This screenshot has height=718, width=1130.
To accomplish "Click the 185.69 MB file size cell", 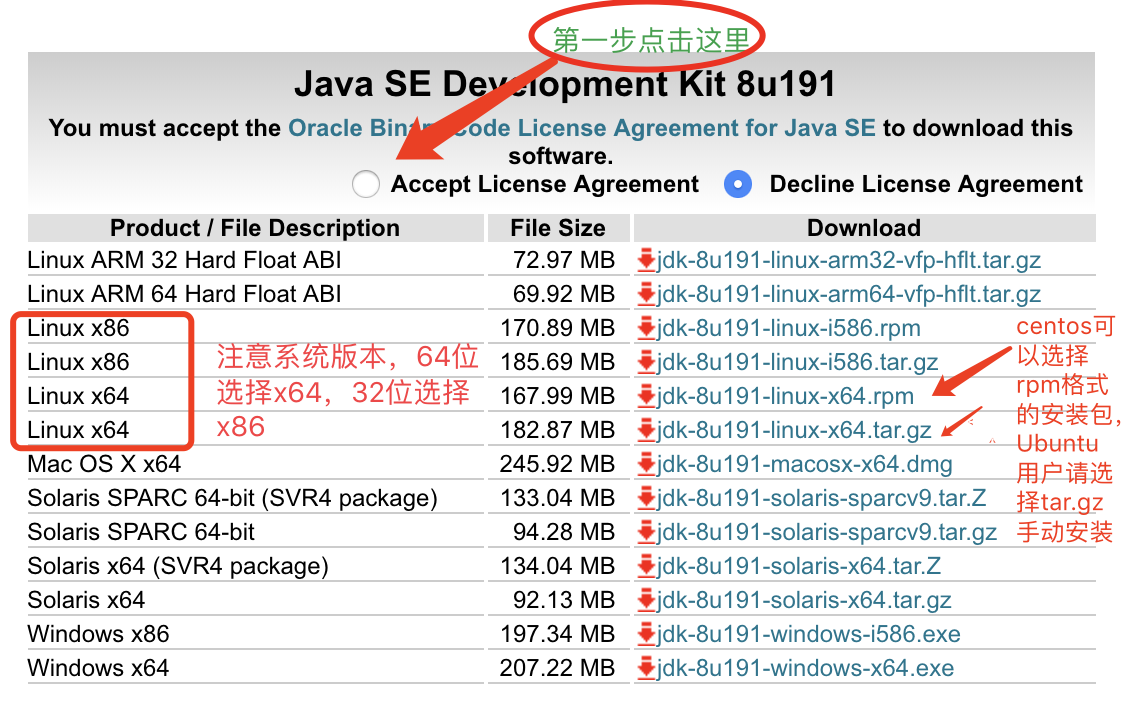I will (x=558, y=361).
